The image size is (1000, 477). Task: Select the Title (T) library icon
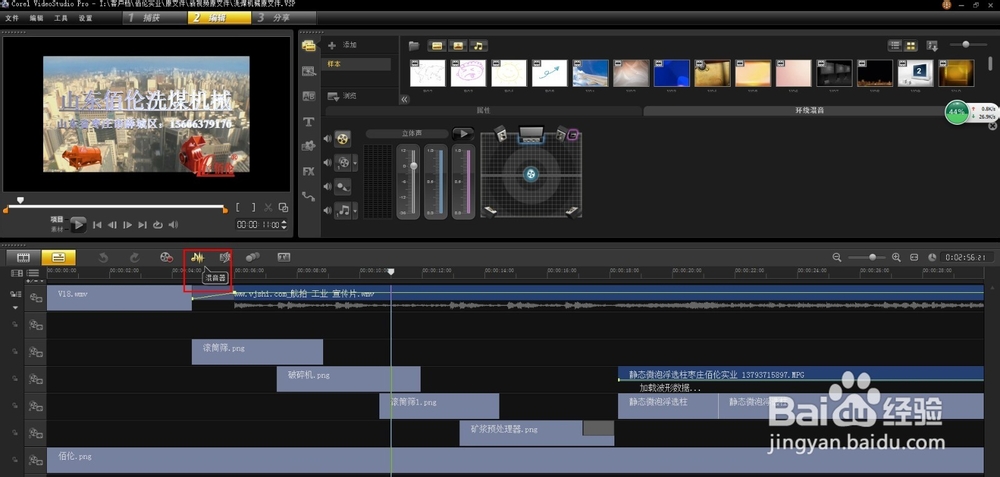309,122
